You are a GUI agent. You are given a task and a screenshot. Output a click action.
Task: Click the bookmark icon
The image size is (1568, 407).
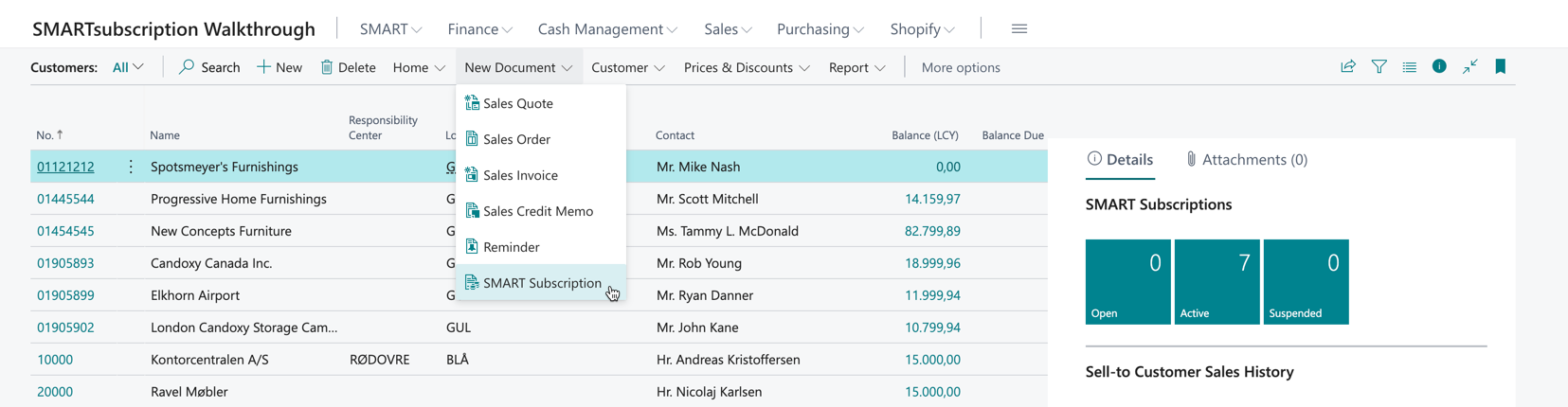click(x=1500, y=66)
